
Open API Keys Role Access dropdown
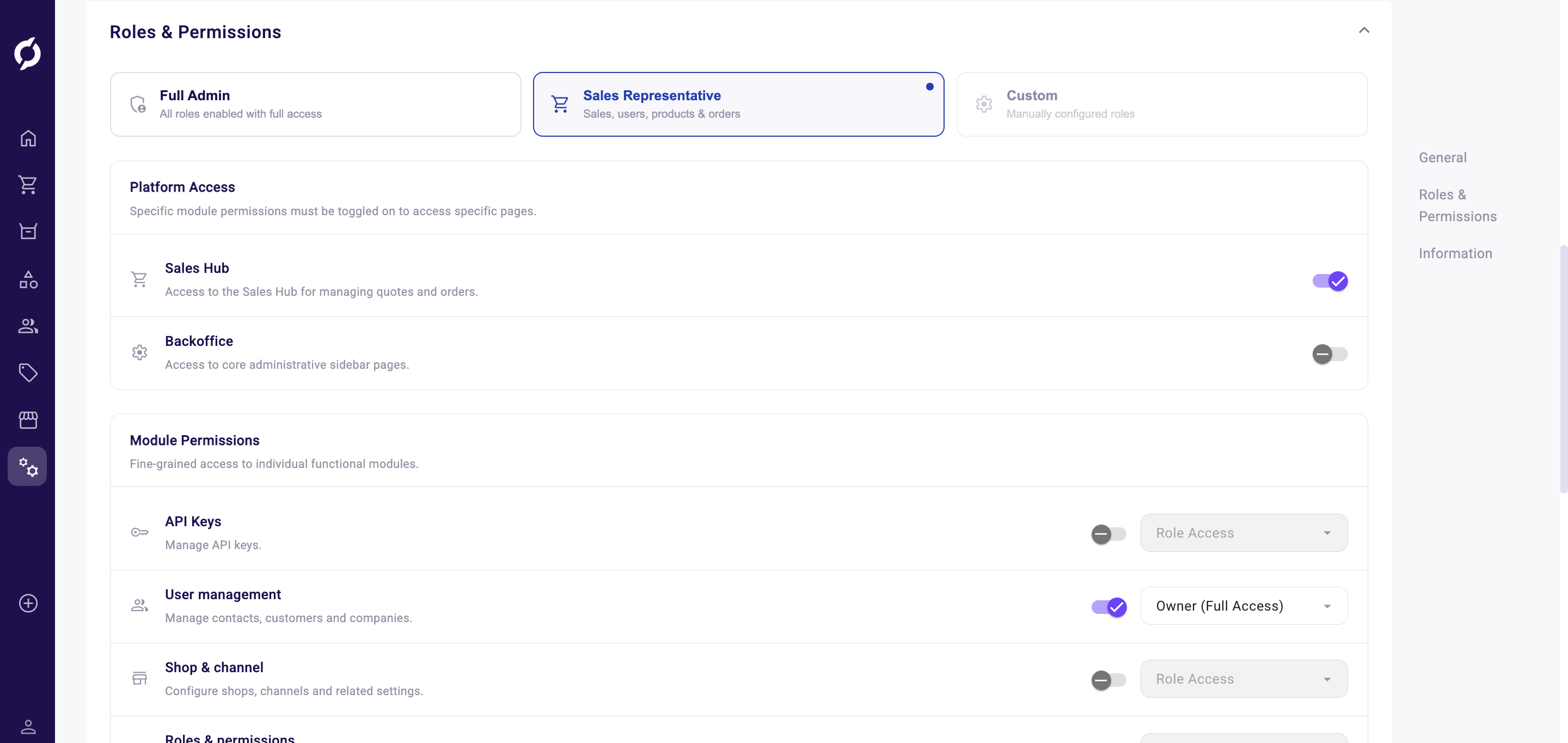coord(1243,533)
